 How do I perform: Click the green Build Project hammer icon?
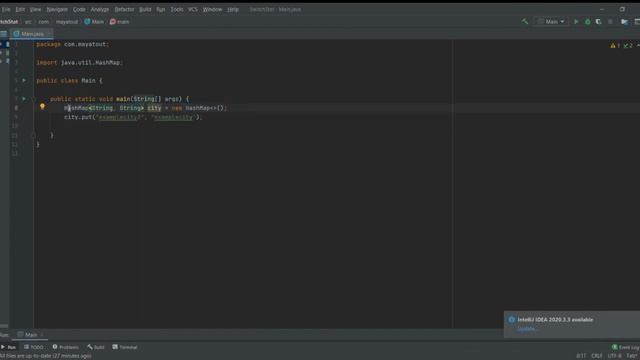[x=524, y=21]
